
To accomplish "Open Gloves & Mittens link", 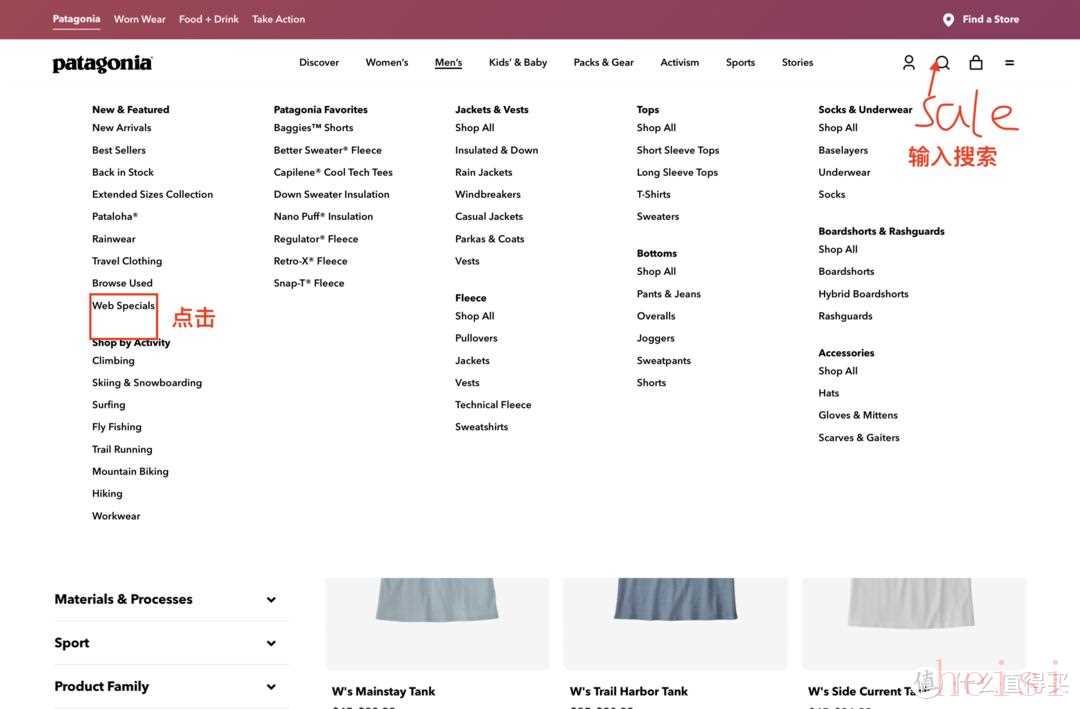I will pos(858,415).
